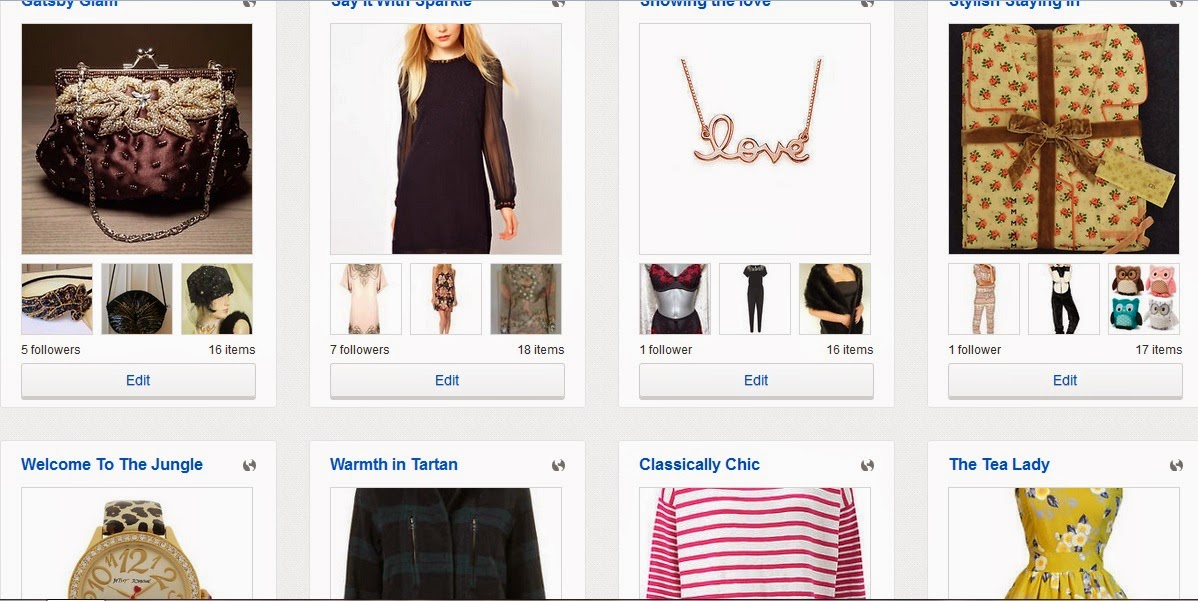Click globe icon beside The Tea Lady
Screen dimensions: 1198x601
pyautogui.click(x=1177, y=465)
